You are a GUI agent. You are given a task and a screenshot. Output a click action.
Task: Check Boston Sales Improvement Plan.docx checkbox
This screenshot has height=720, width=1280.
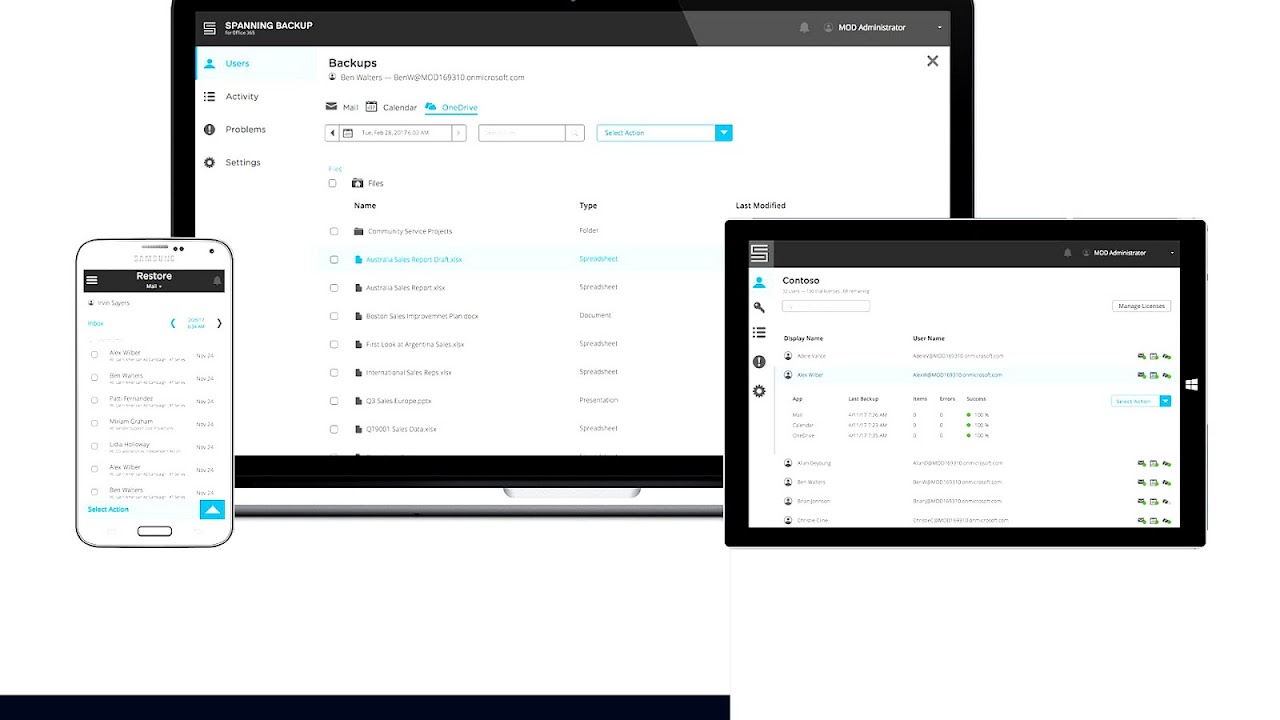(x=334, y=316)
